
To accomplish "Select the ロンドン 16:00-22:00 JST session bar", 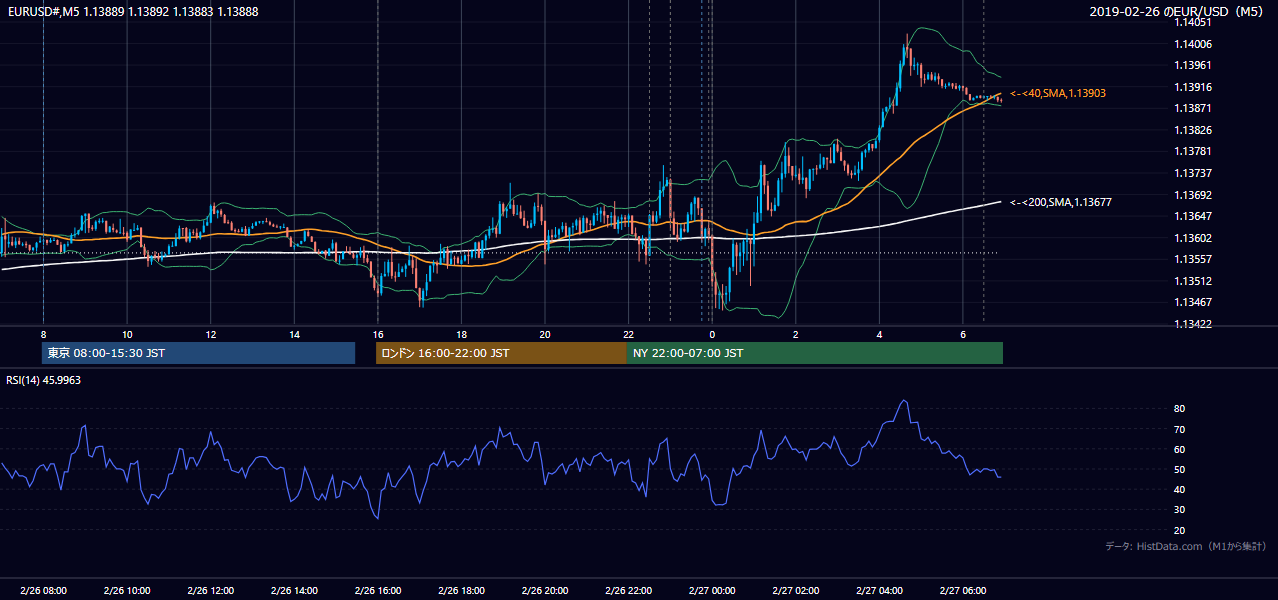I will coord(501,353).
